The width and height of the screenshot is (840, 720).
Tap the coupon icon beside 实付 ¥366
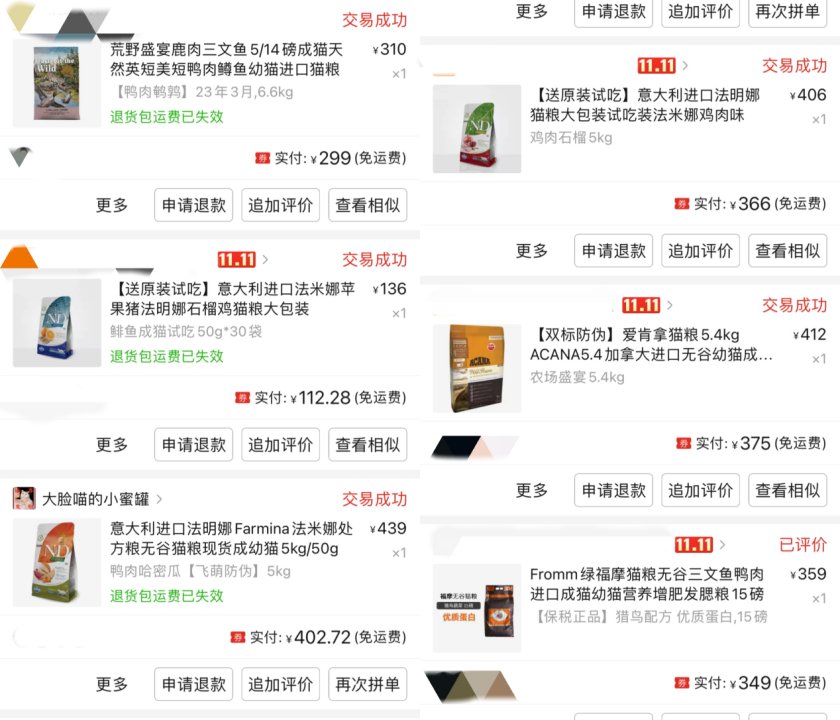click(682, 204)
